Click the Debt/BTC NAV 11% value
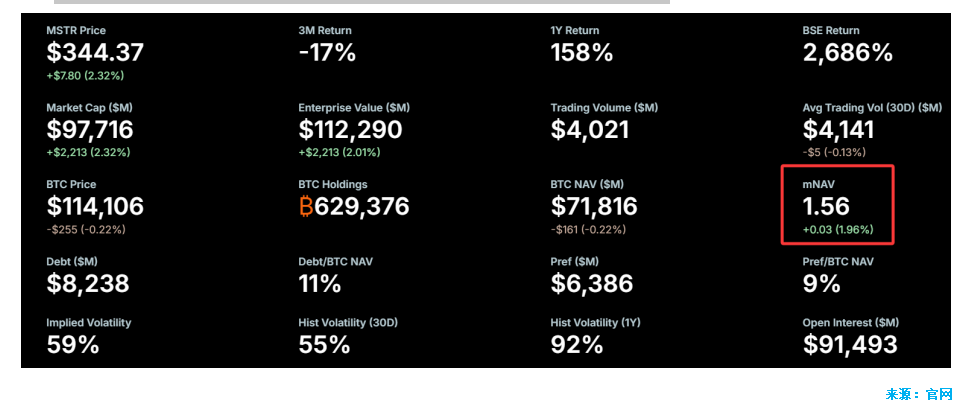968x405 pixels. [x=320, y=284]
